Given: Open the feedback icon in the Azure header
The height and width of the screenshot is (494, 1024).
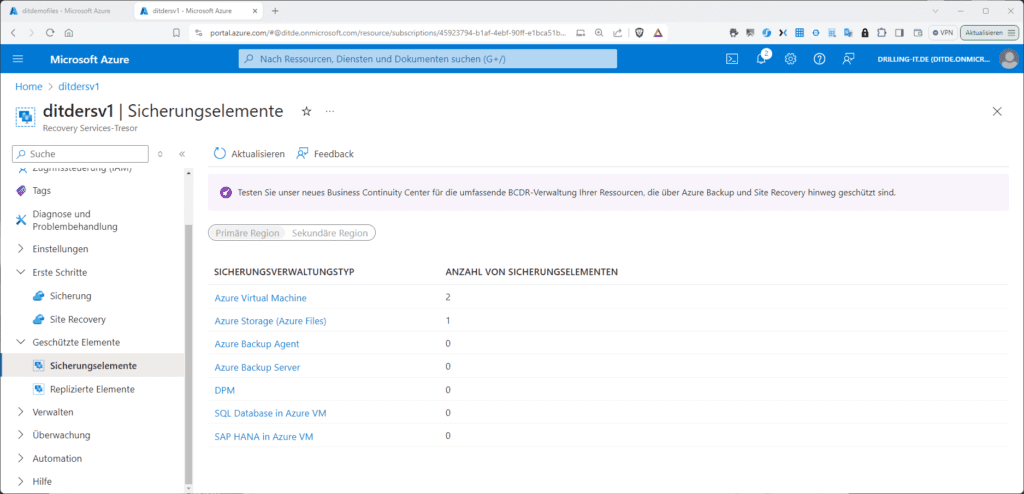Looking at the screenshot, I should tap(848, 59).
